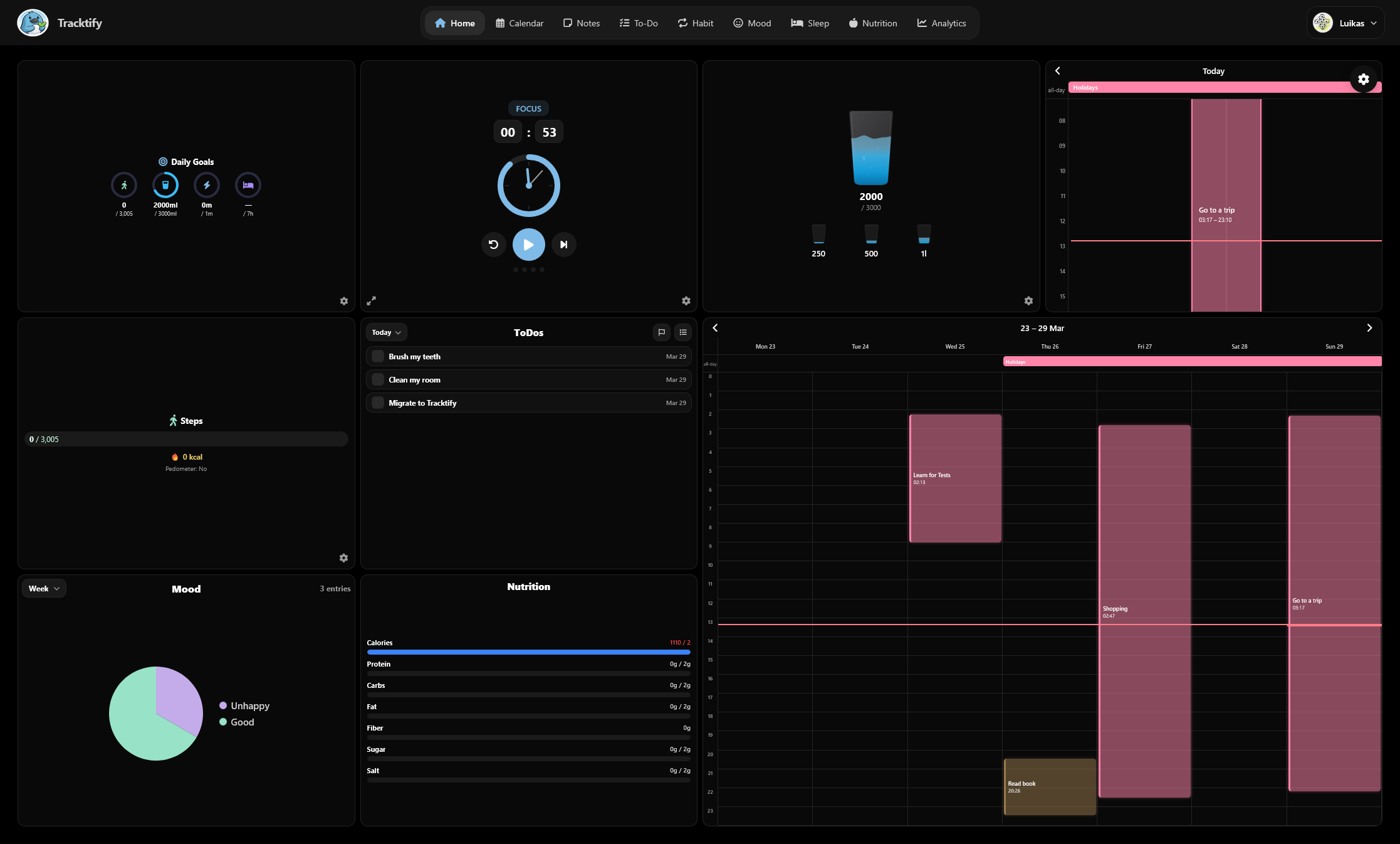Open the Analytics page
The height and width of the screenshot is (844, 1400).
[x=942, y=23]
